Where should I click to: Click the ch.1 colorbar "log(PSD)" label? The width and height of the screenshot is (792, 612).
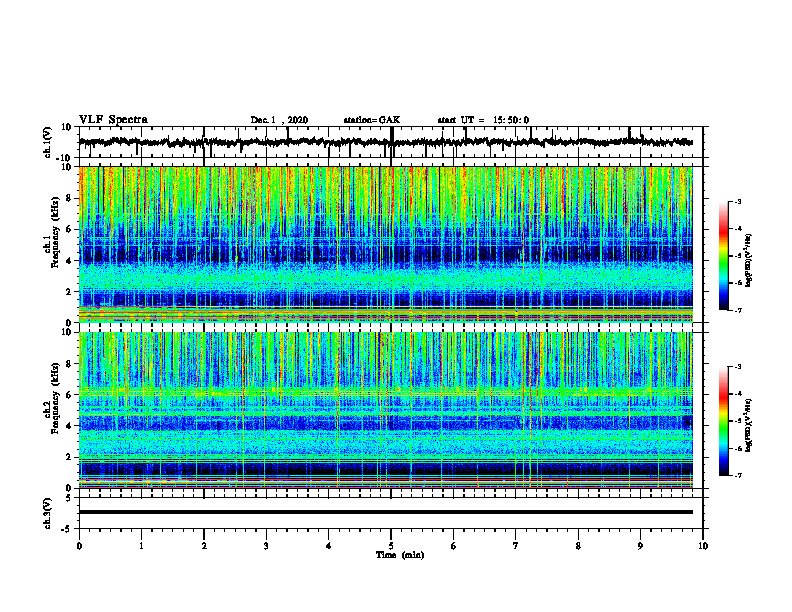[x=749, y=261]
